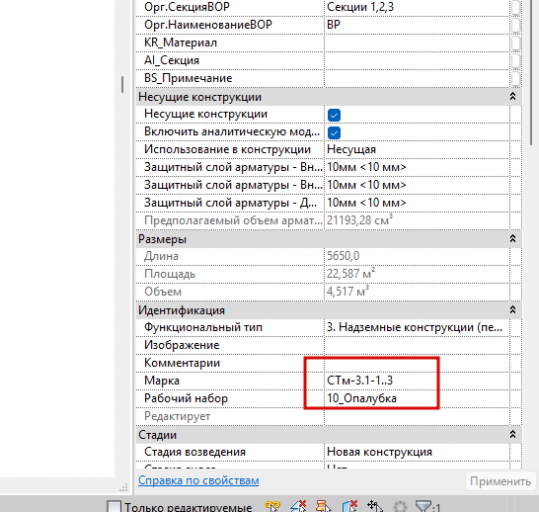This screenshot has height=512, width=539.
Task: Click the Применить button
Action: pos(500,481)
